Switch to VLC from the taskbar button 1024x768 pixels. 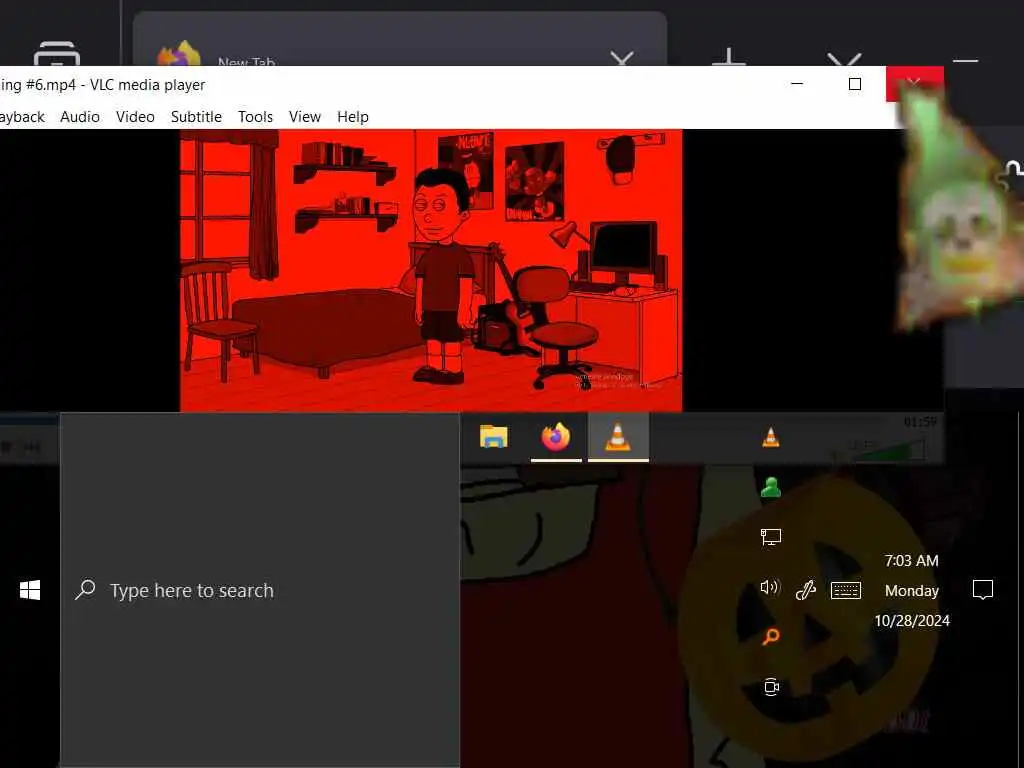(618, 437)
